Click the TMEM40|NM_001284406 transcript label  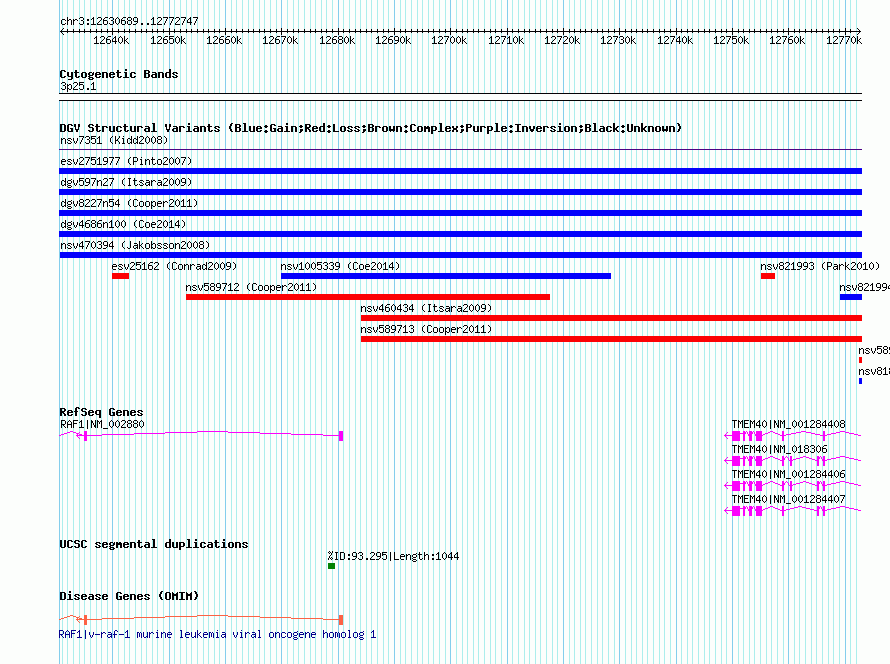(788, 474)
